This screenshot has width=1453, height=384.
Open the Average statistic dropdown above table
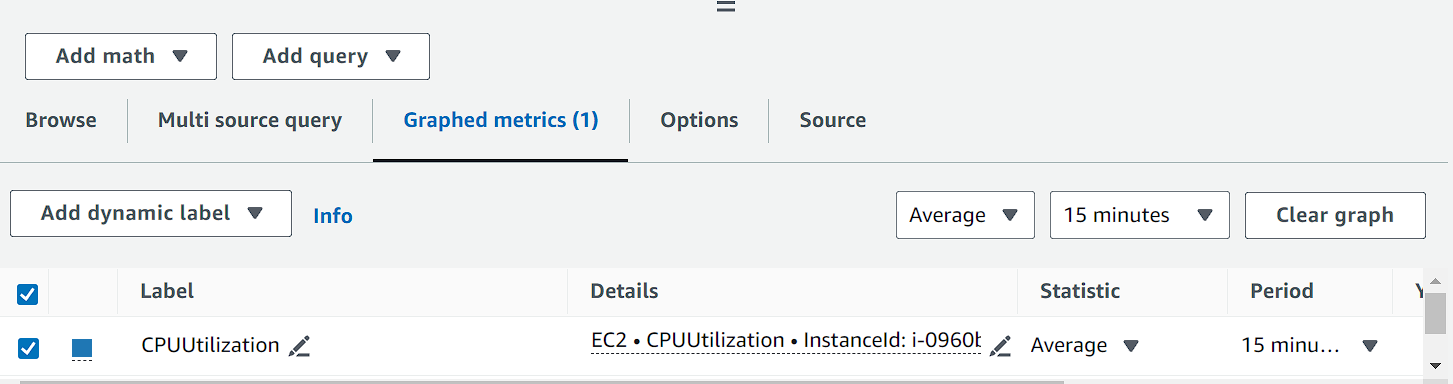click(965, 215)
